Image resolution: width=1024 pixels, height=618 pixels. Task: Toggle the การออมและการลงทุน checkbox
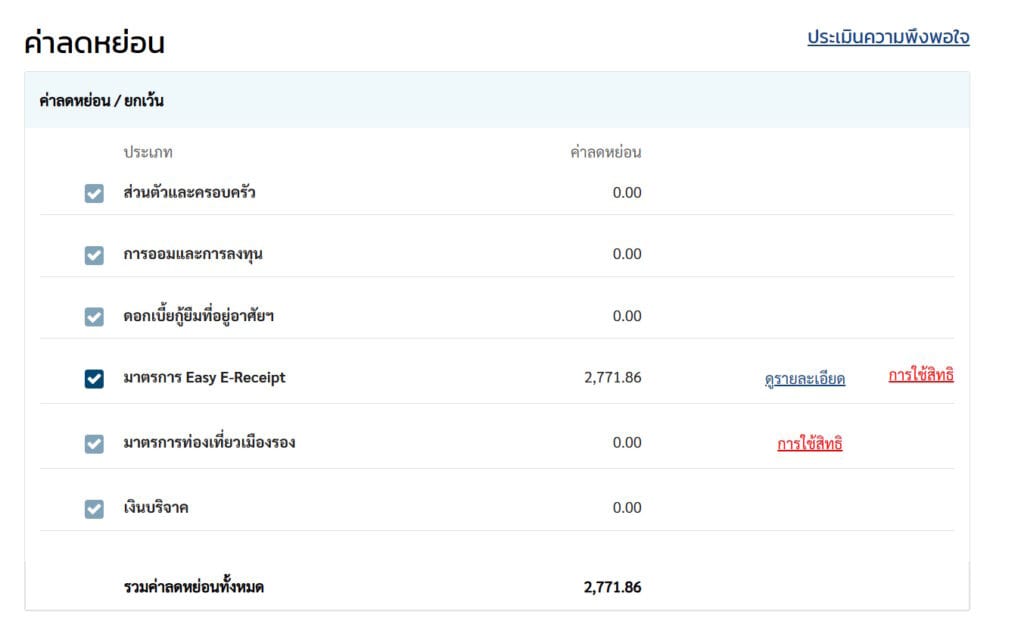pos(94,256)
